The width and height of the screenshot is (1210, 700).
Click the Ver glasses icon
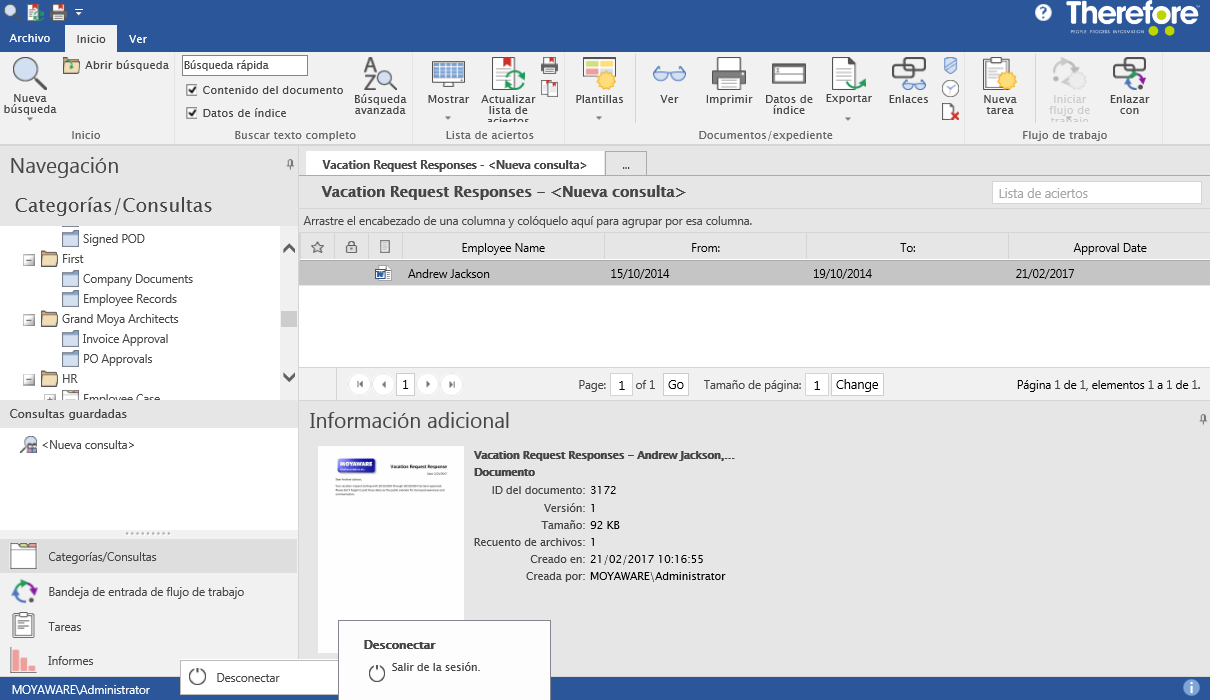point(669,82)
